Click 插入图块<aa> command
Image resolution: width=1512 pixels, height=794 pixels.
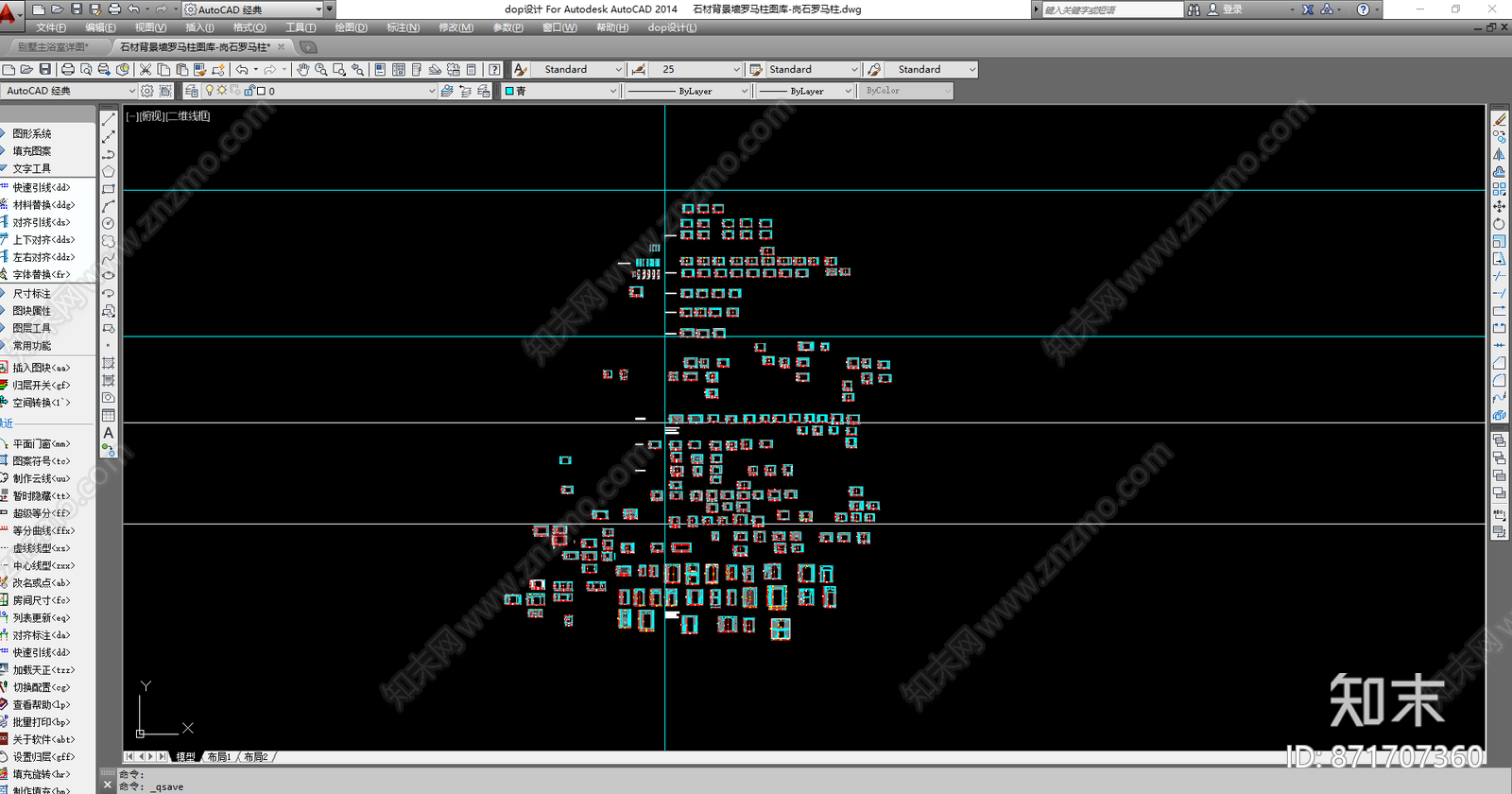[x=41, y=368]
